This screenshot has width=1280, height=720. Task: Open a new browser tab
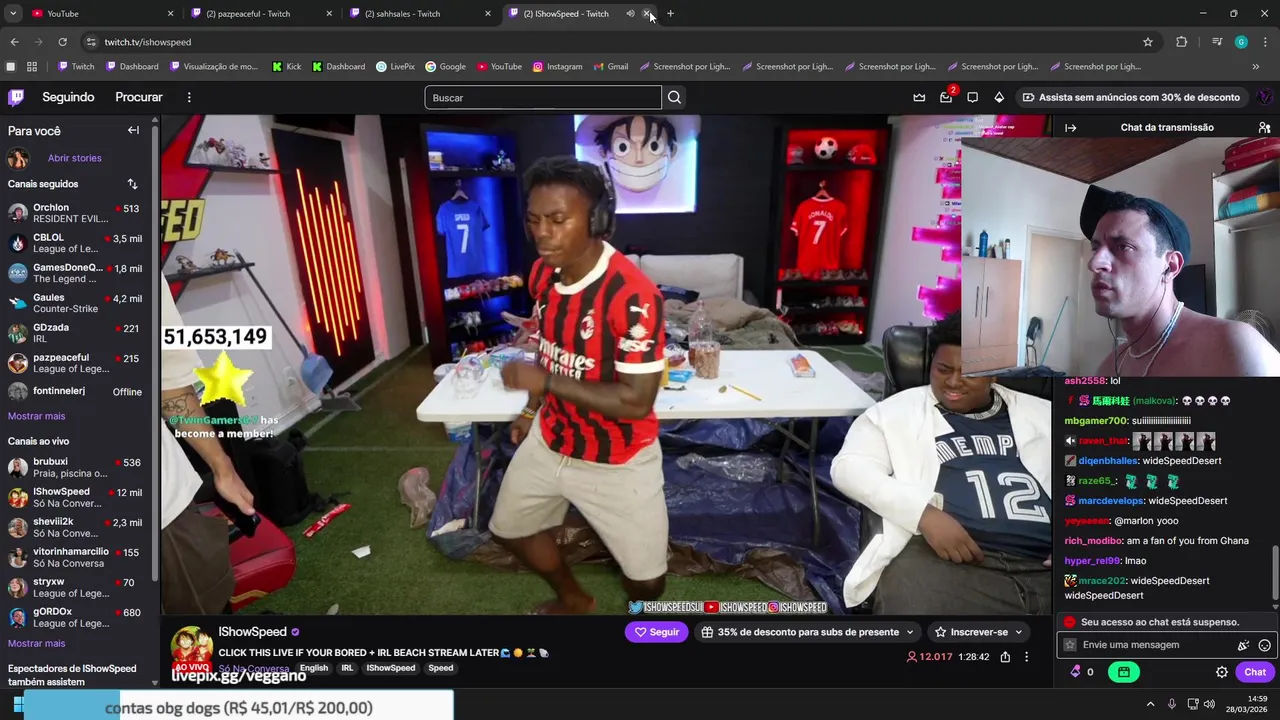point(670,14)
